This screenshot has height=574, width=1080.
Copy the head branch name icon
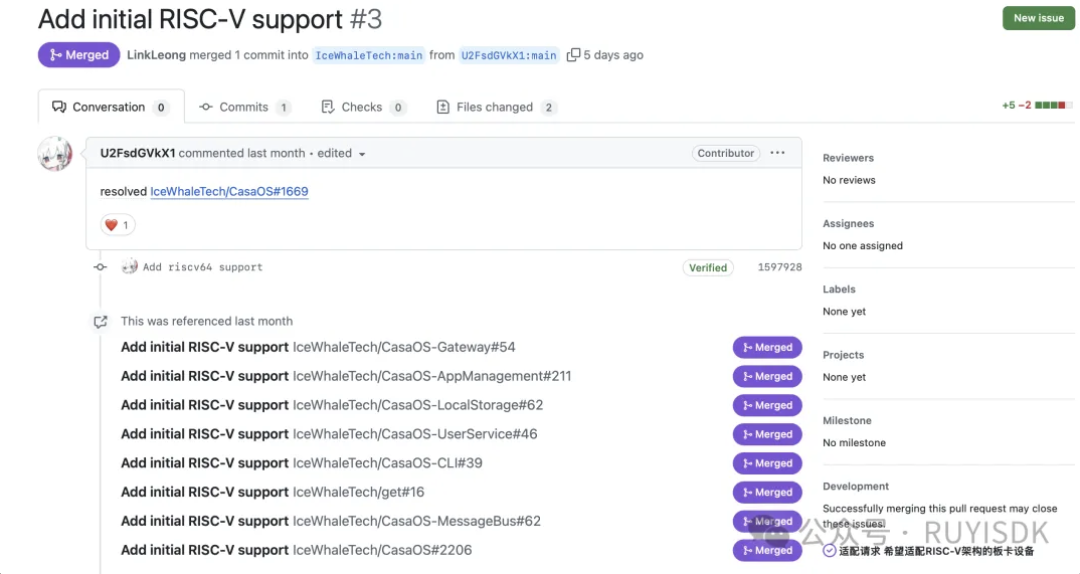[573, 55]
